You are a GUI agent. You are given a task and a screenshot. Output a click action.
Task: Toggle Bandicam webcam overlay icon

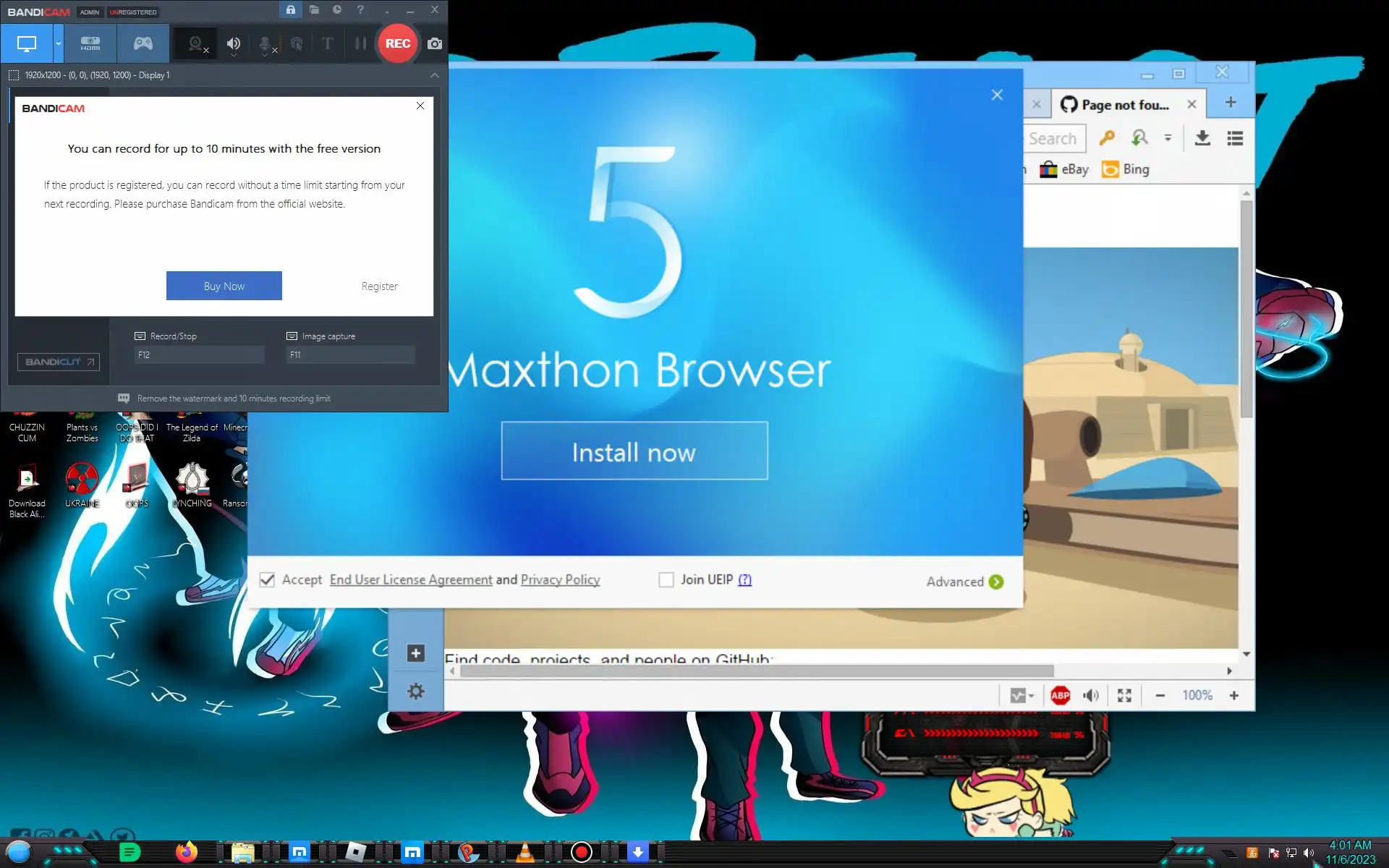point(196,43)
